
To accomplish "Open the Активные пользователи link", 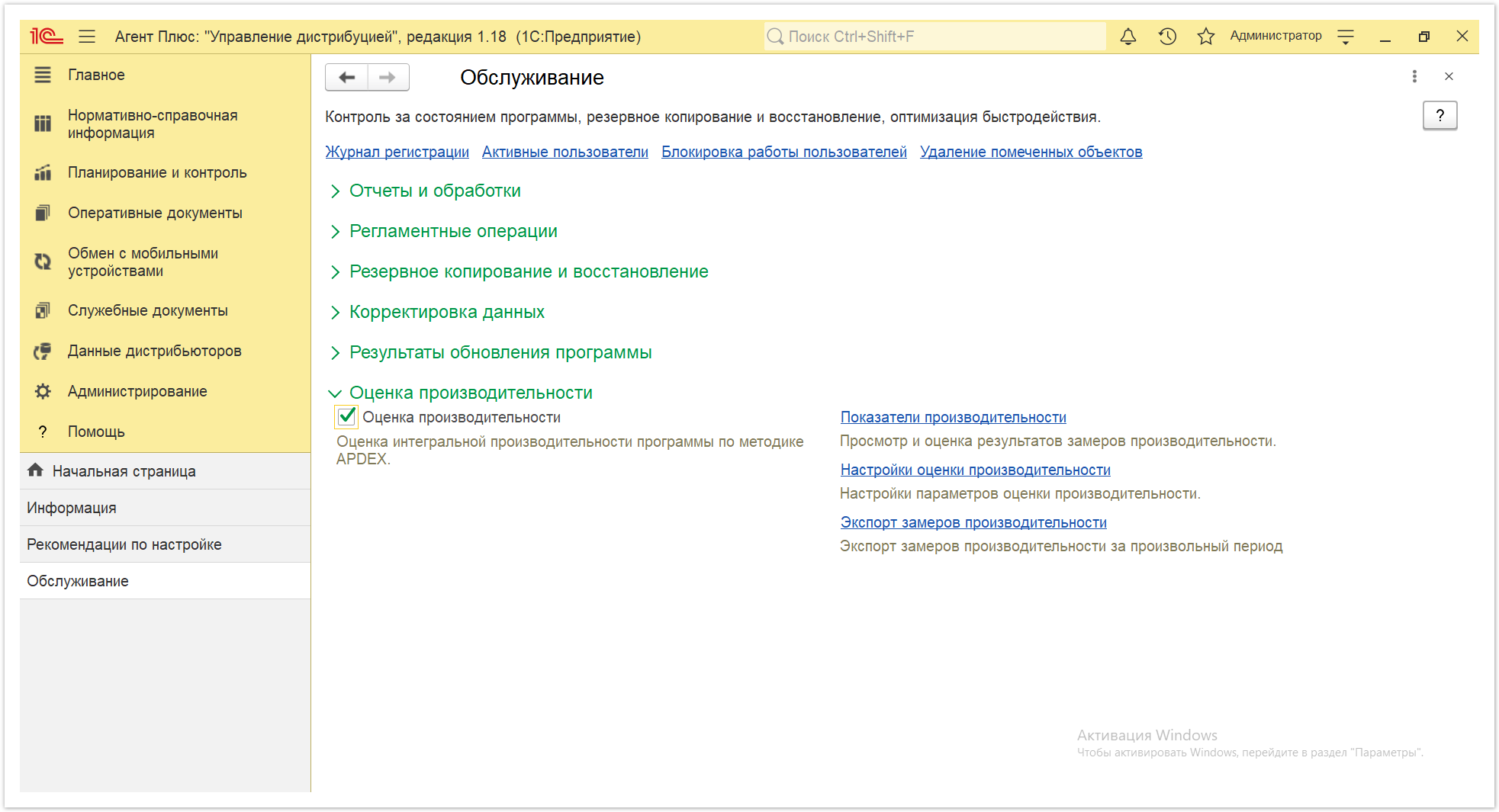I will point(565,152).
